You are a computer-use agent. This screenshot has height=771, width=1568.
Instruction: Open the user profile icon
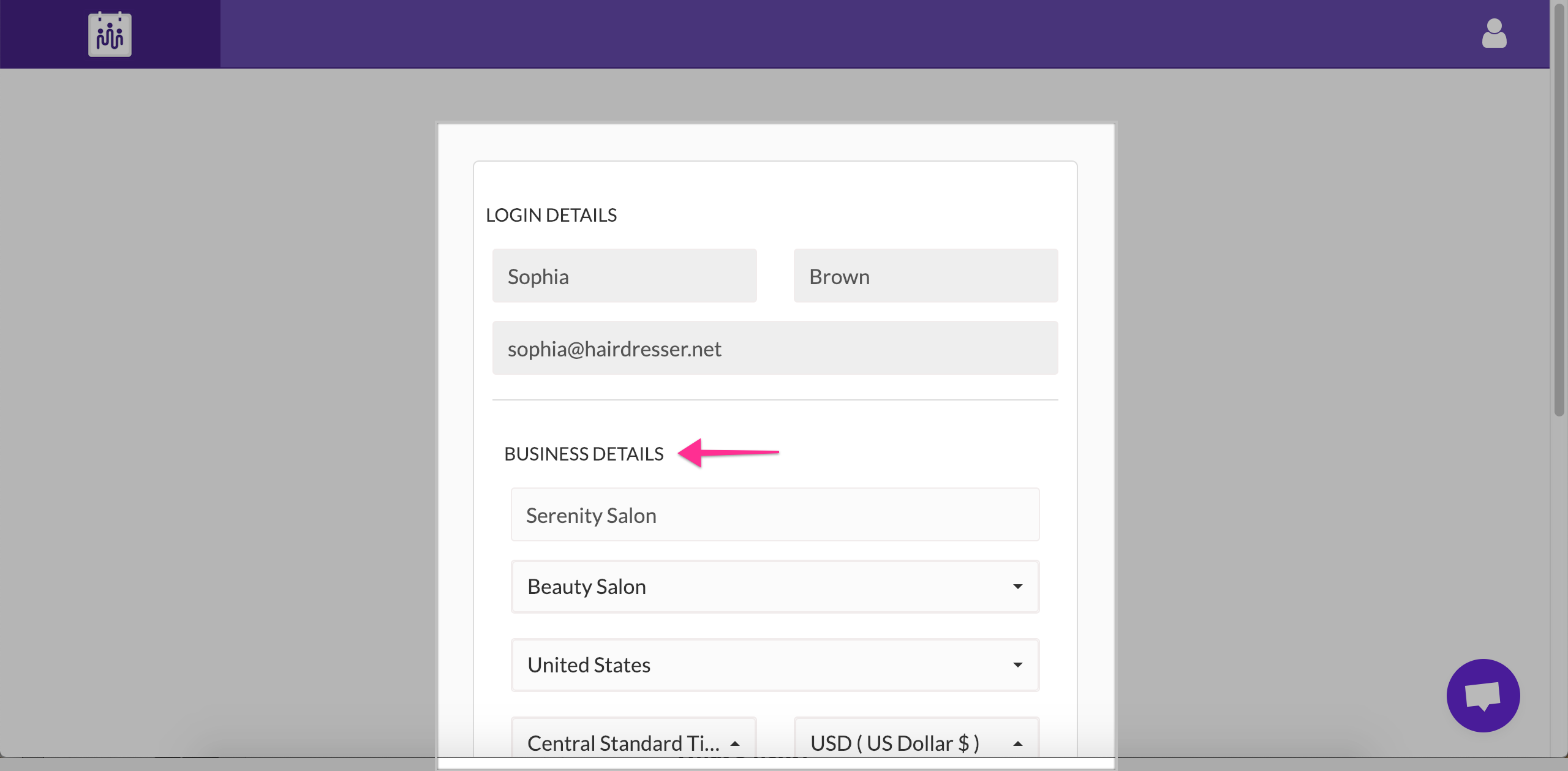[x=1494, y=34]
